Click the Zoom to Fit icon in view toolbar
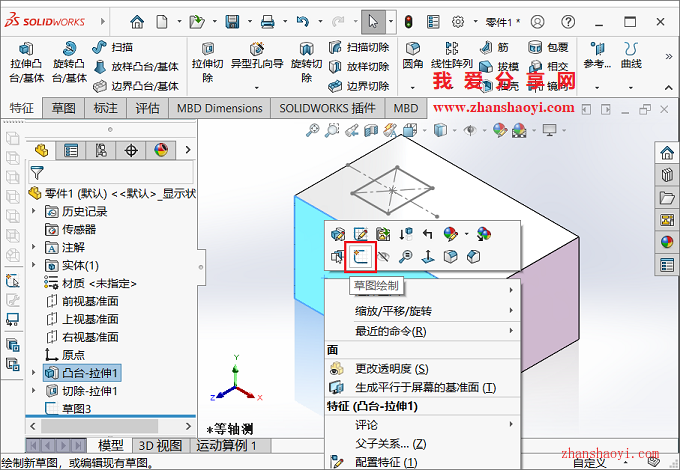 (312, 130)
